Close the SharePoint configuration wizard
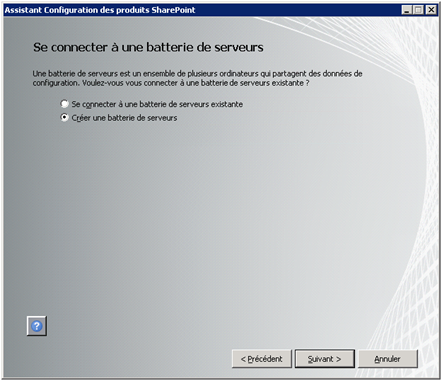 [x=431, y=10]
